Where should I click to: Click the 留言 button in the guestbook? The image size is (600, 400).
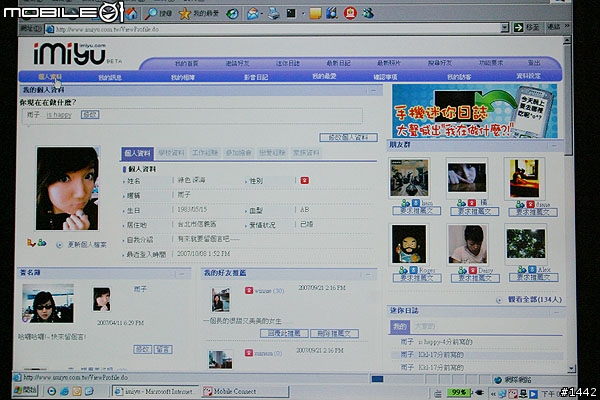point(163,349)
